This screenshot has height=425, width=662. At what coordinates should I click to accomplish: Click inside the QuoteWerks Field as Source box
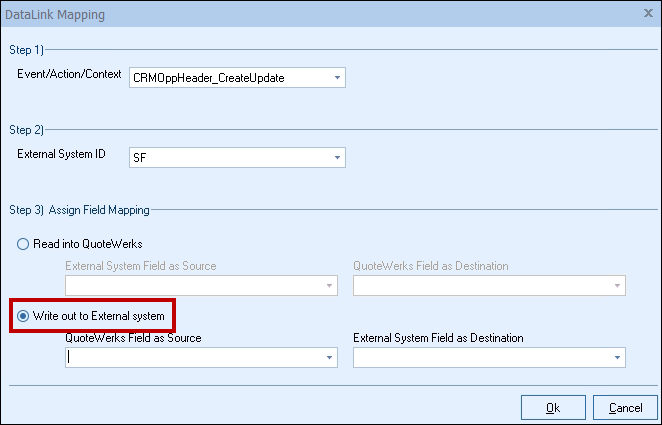click(192, 357)
